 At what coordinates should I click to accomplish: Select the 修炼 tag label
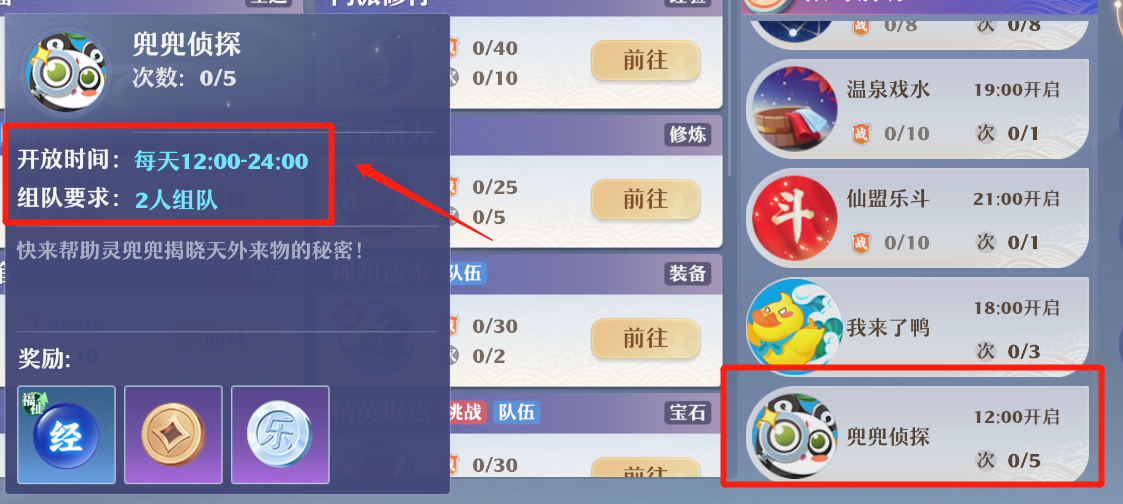[x=688, y=135]
